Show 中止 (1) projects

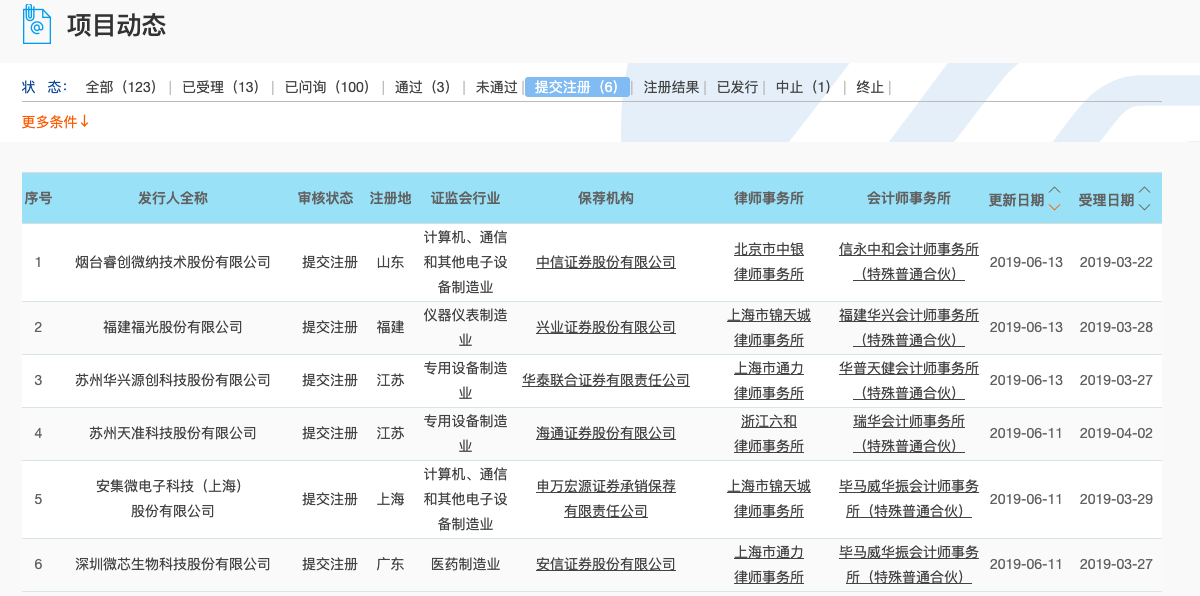[x=803, y=87]
